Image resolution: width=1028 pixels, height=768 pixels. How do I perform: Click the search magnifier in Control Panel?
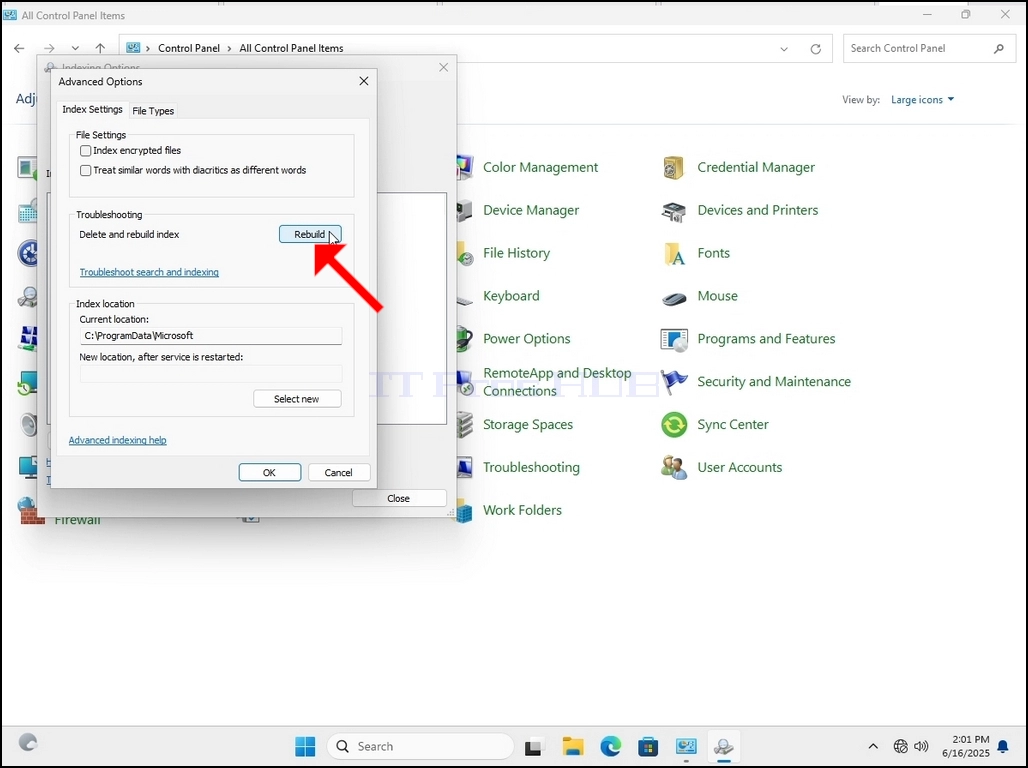pos(998,49)
